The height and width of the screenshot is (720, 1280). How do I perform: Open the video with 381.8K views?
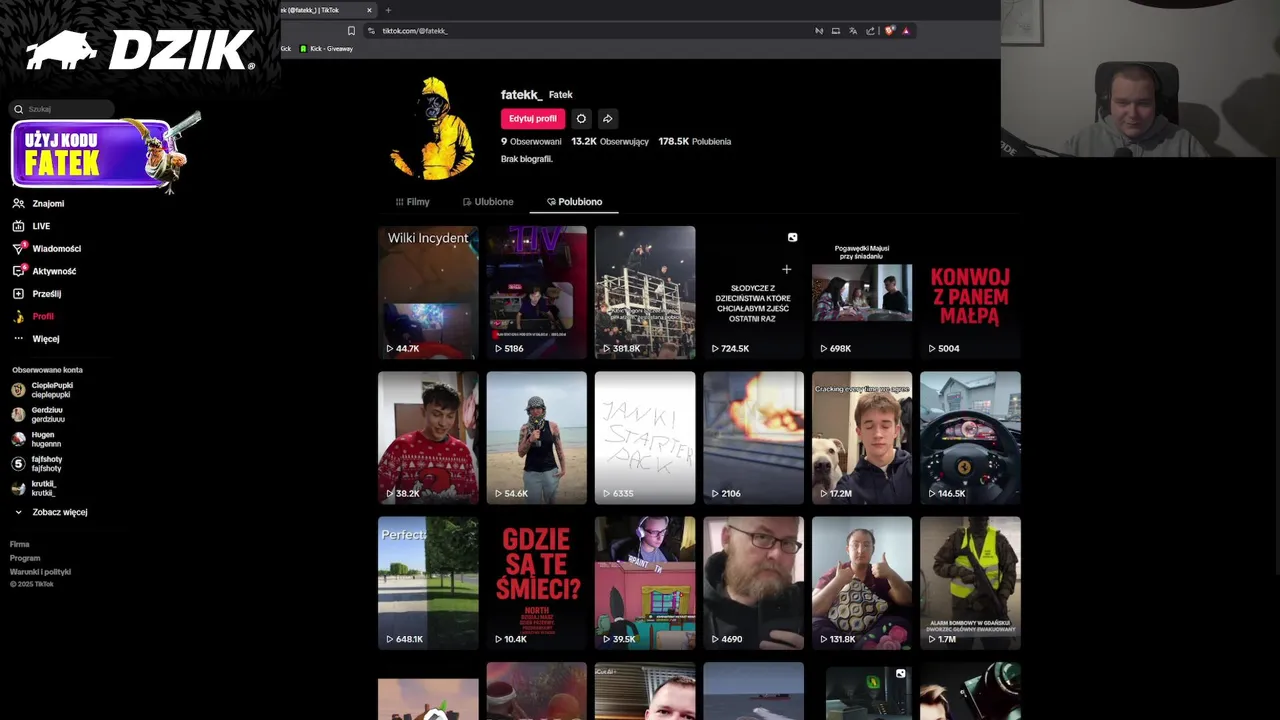[645, 293]
